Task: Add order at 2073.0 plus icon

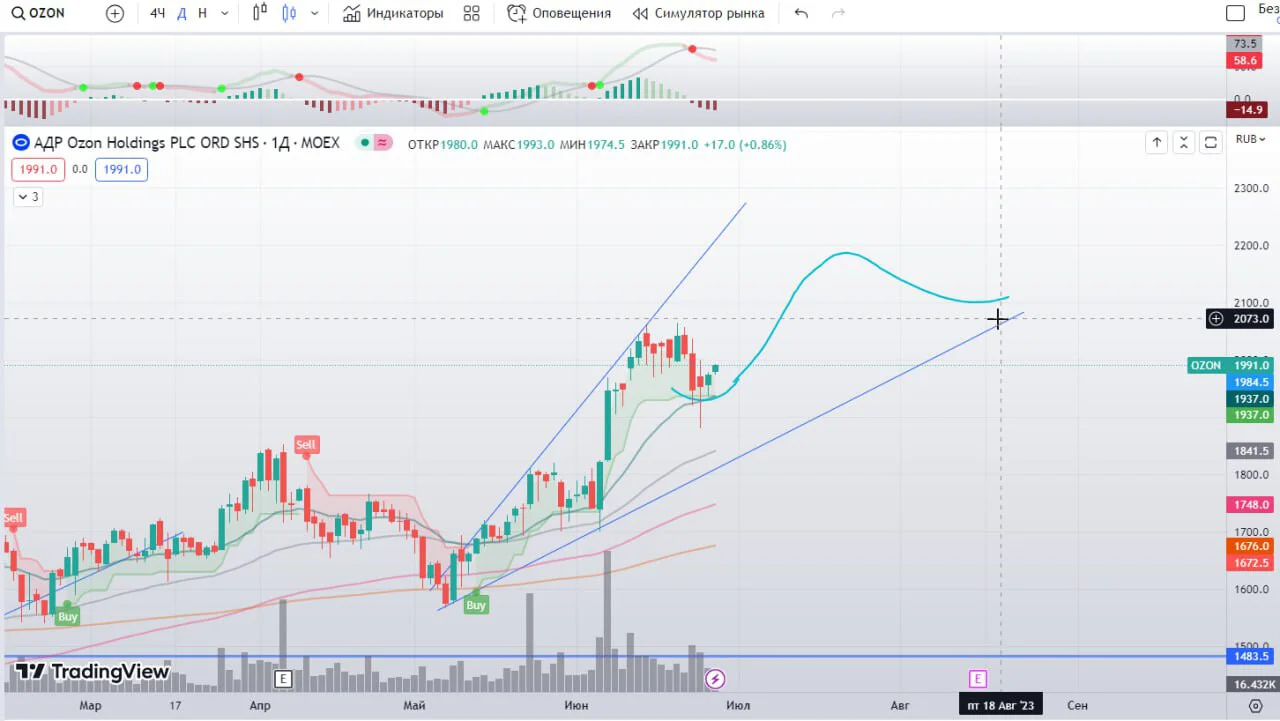Action: [x=1216, y=319]
